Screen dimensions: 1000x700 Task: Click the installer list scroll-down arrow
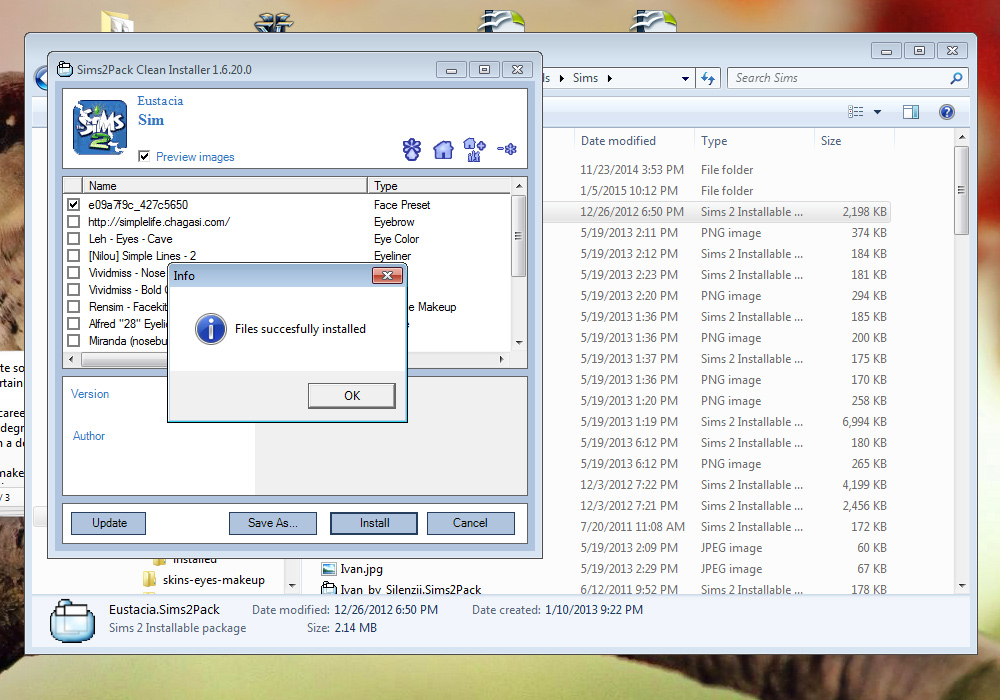pos(519,342)
